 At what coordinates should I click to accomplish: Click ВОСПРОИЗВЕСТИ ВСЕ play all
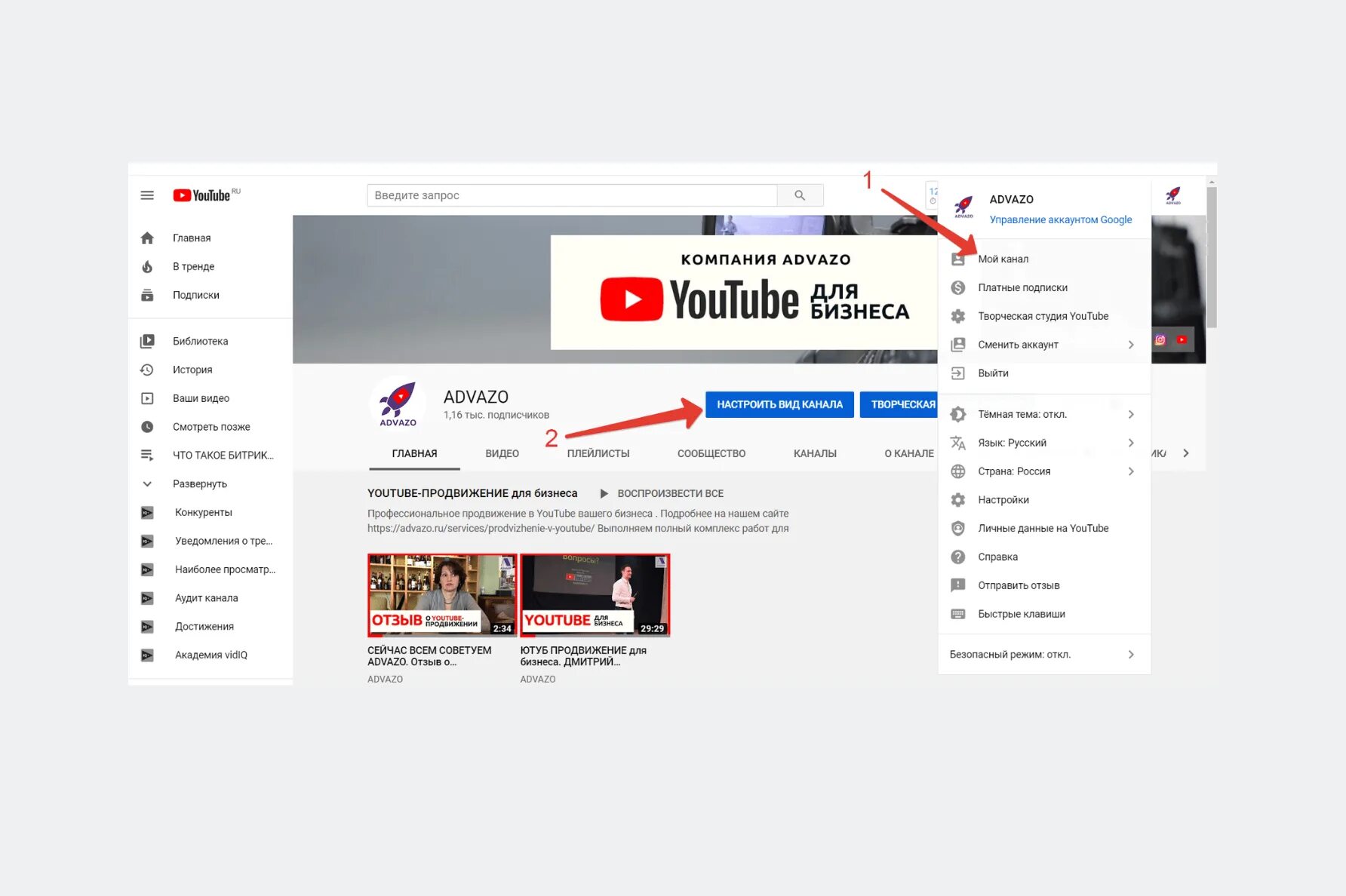click(662, 494)
